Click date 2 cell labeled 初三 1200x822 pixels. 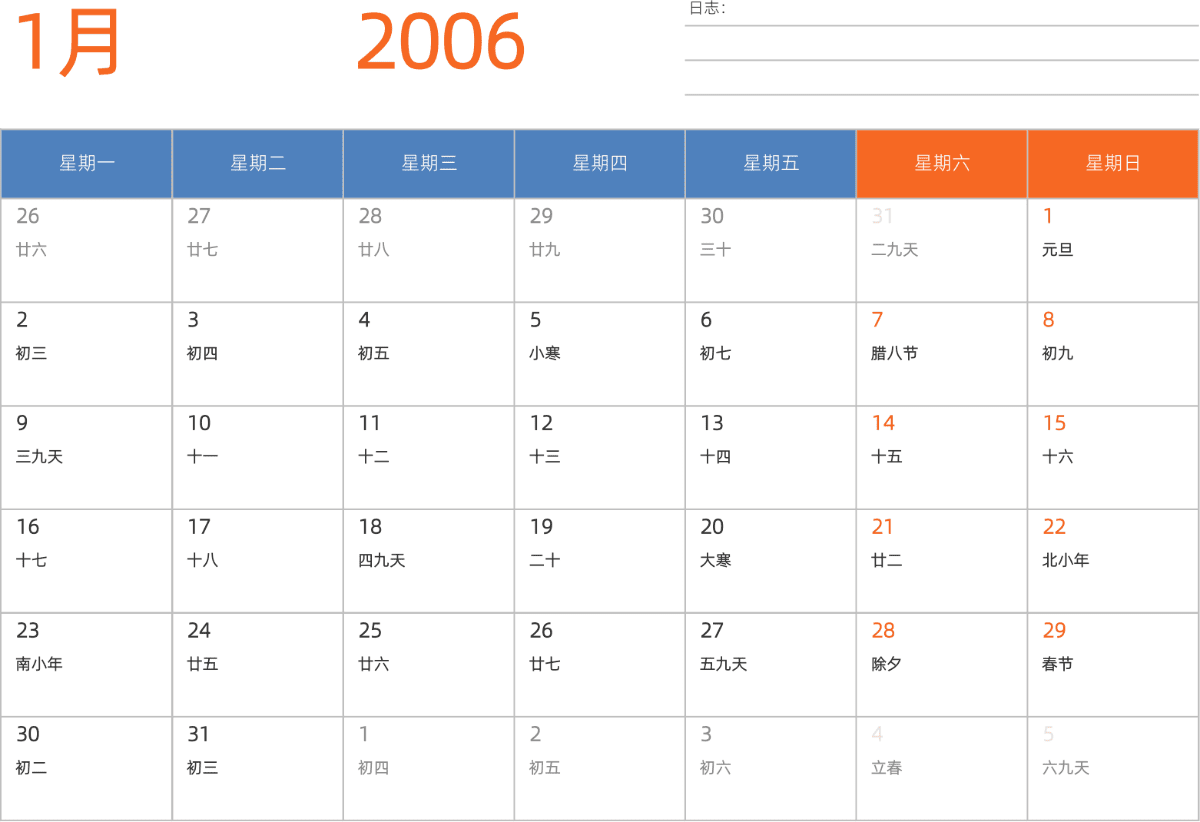[x=87, y=354]
